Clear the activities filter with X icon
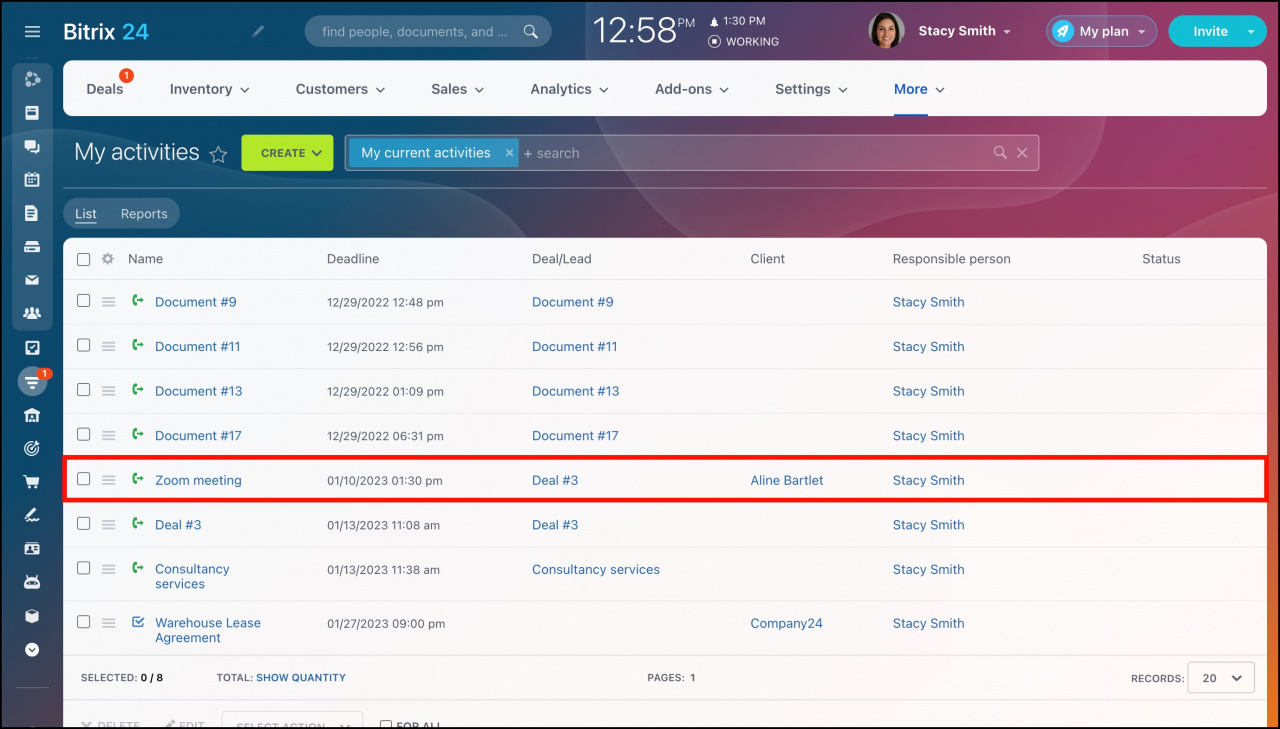 click(1022, 153)
